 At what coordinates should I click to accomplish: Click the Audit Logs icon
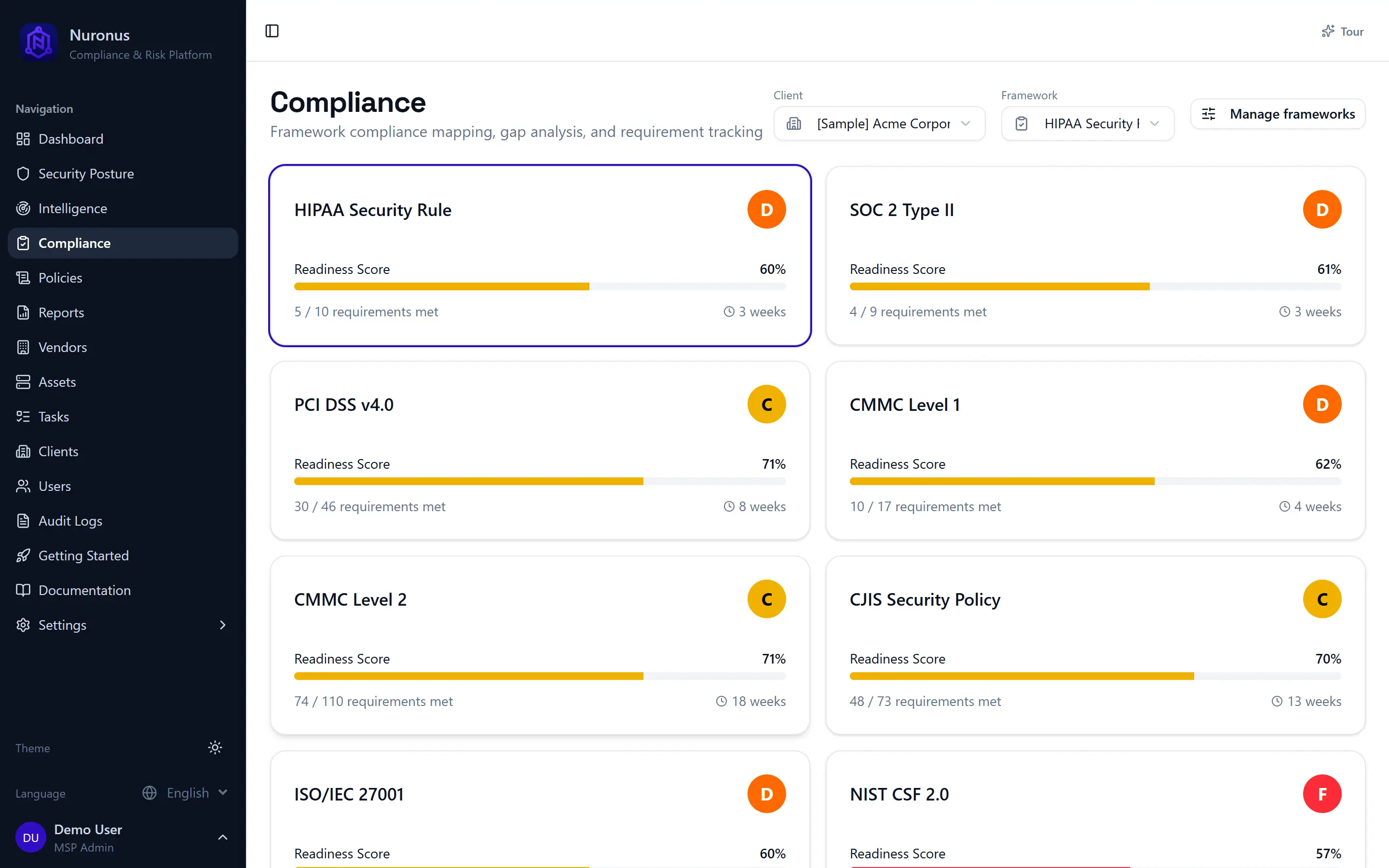23,521
